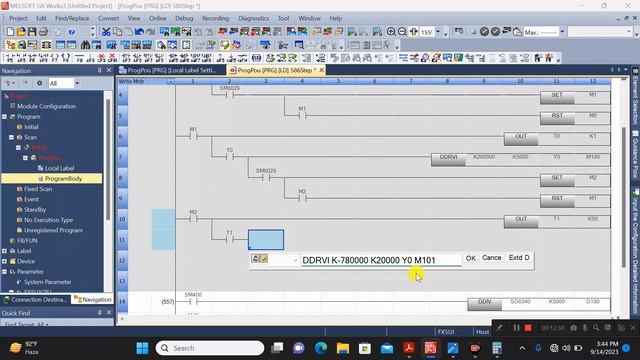Open the Project menu

[18, 18]
